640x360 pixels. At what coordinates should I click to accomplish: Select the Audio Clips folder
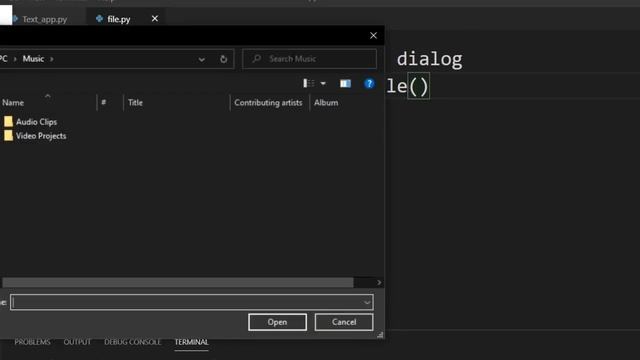click(36, 122)
